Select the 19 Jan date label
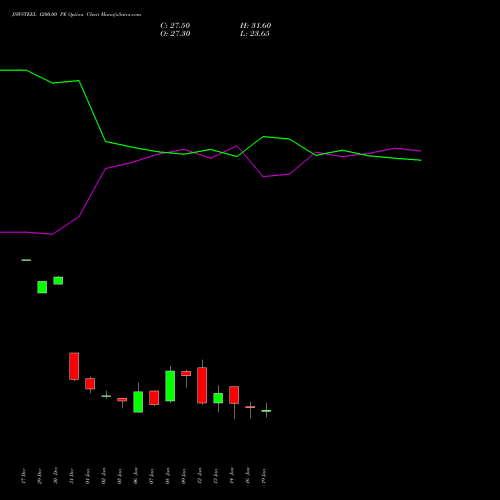 [x=264, y=476]
